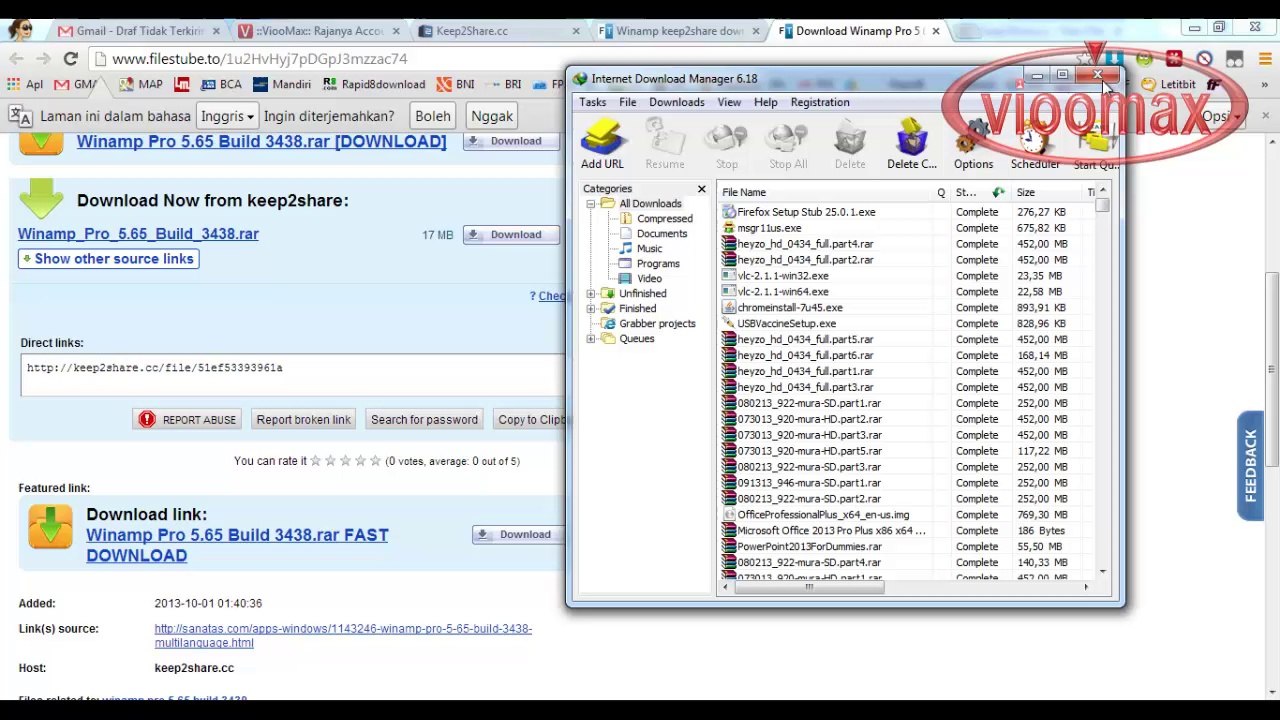Select 'PowerPoint2013ForDummies.rar' in the list
The height and width of the screenshot is (720, 1280).
(x=908, y=547)
